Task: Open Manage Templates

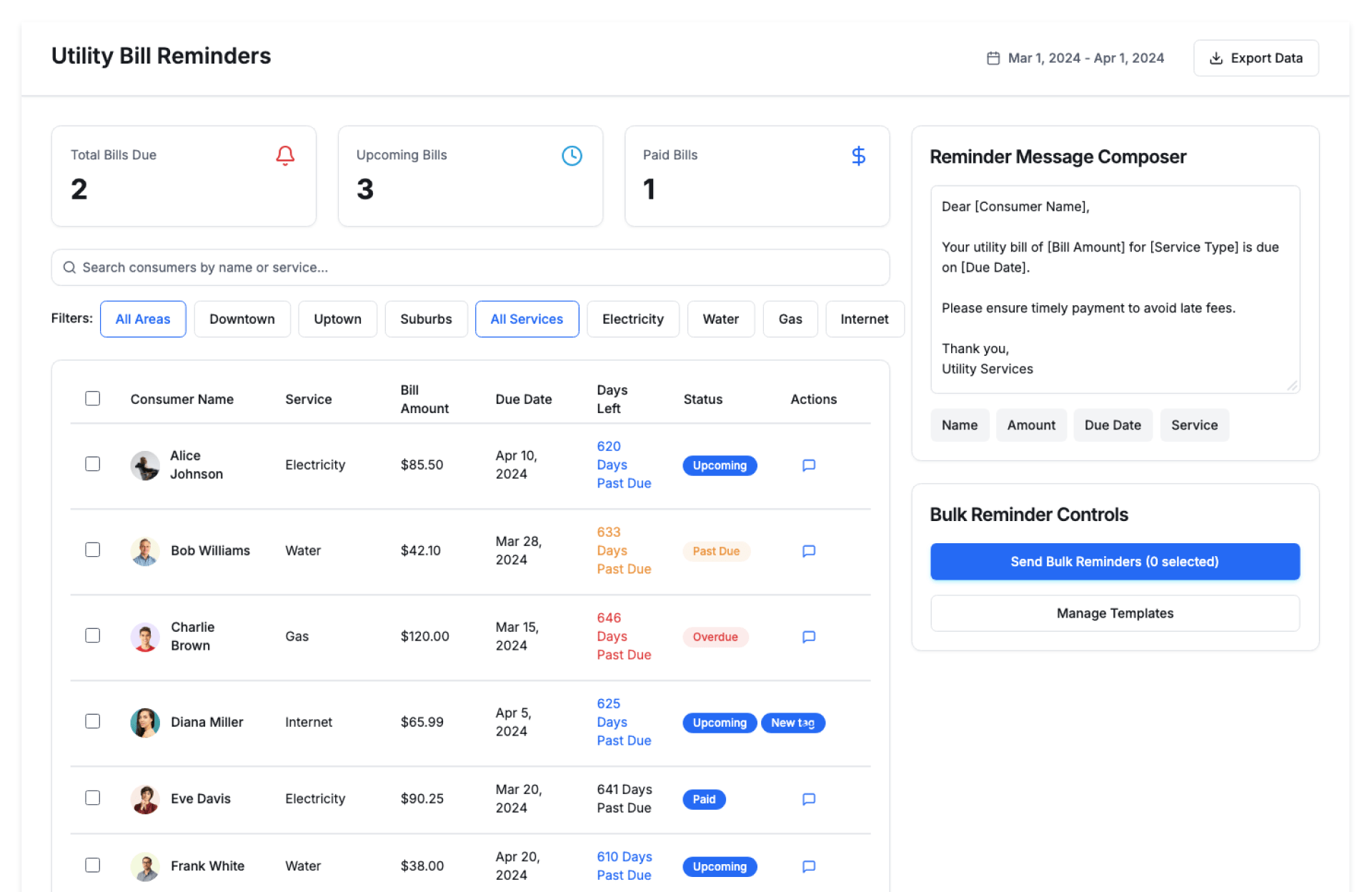Action: (1114, 613)
